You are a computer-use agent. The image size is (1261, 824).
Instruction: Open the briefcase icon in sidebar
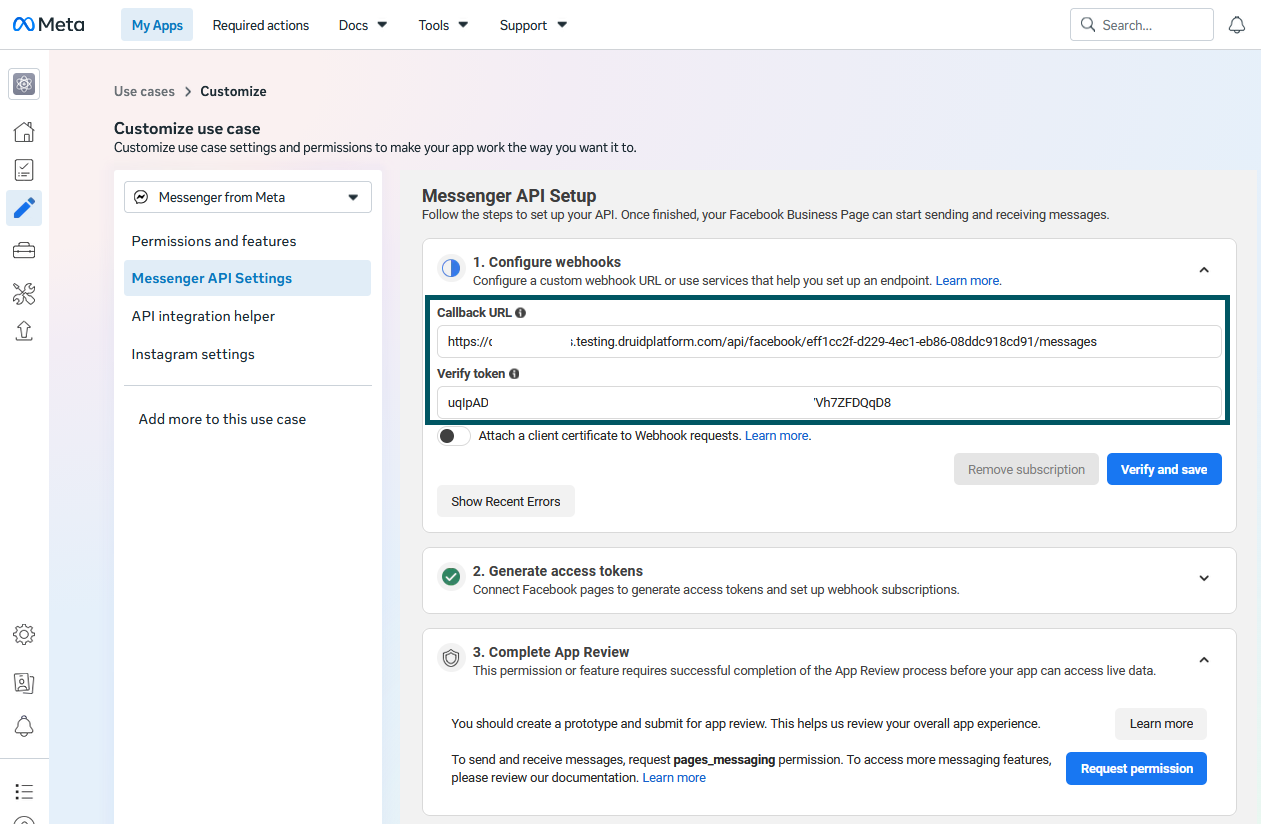pos(24,250)
